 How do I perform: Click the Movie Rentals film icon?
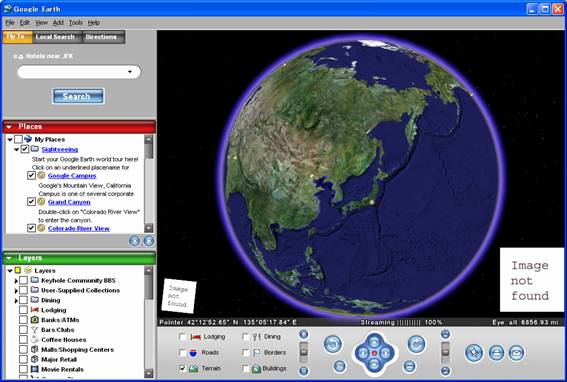pyautogui.click(x=34, y=369)
